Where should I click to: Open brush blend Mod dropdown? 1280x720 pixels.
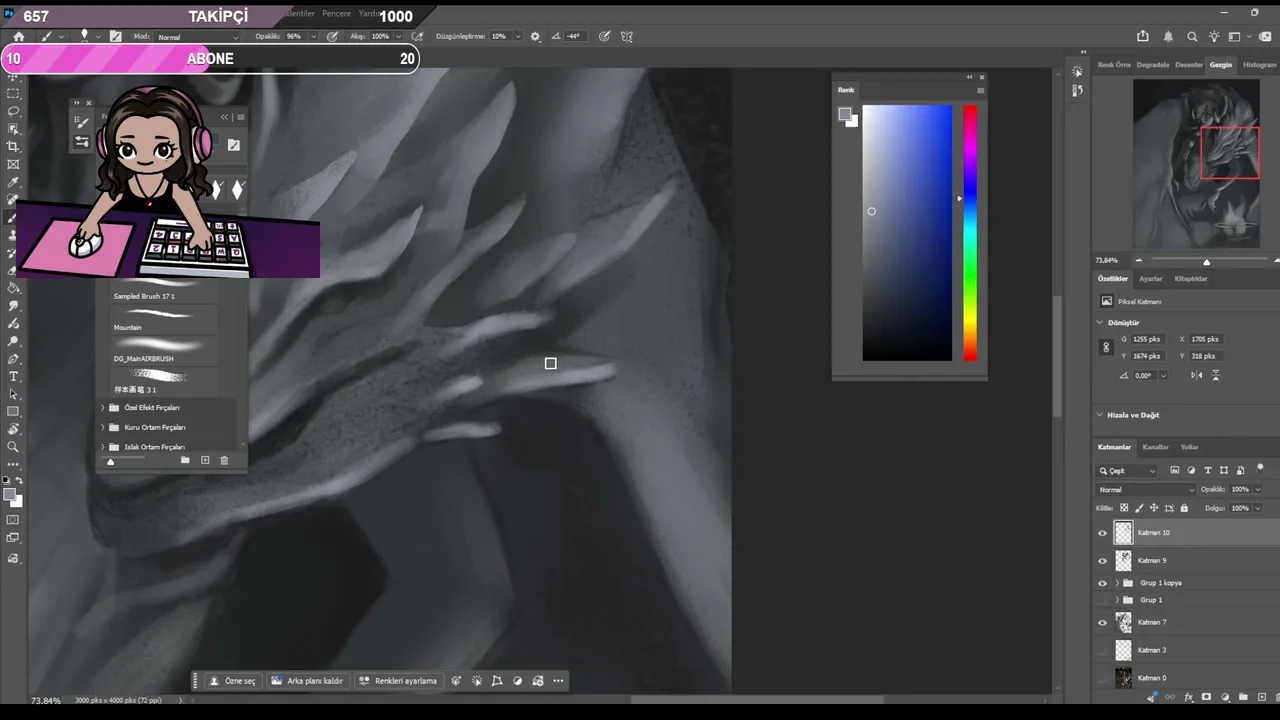[199, 37]
